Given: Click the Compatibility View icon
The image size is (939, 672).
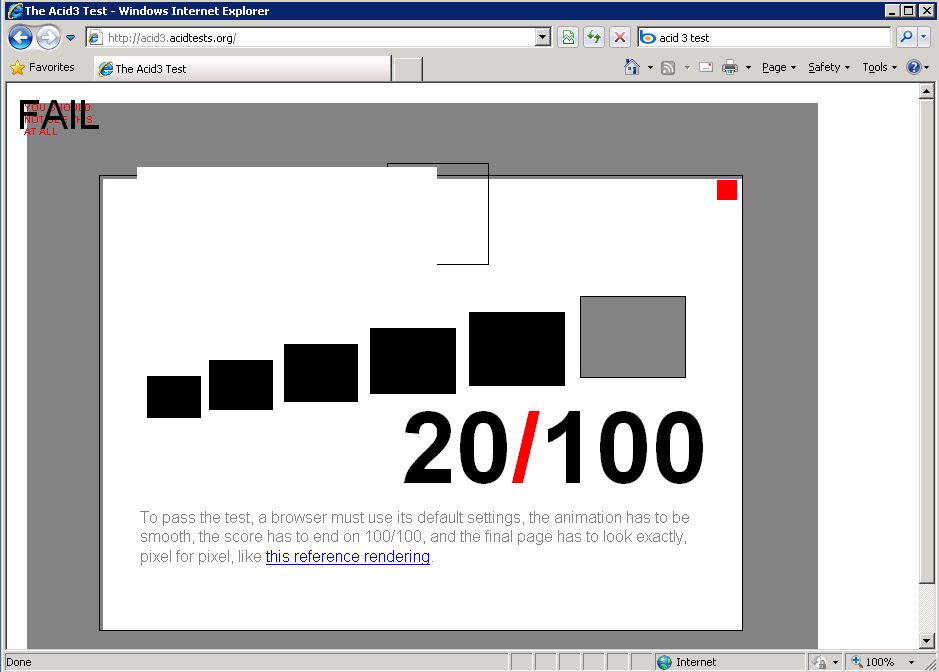Looking at the screenshot, I should [x=568, y=38].
